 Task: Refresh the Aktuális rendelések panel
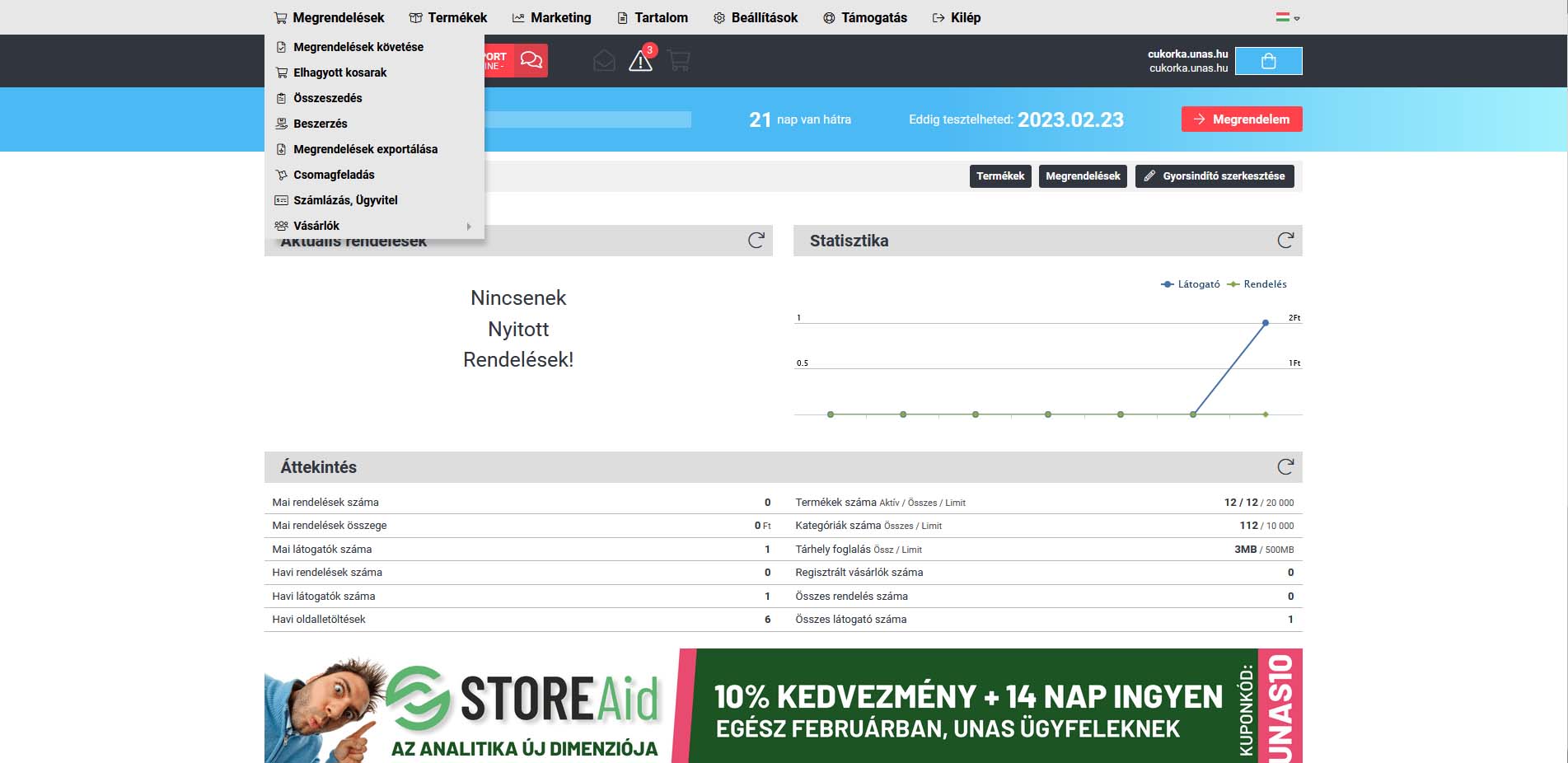pyautogui.click(x=756, y=241)
